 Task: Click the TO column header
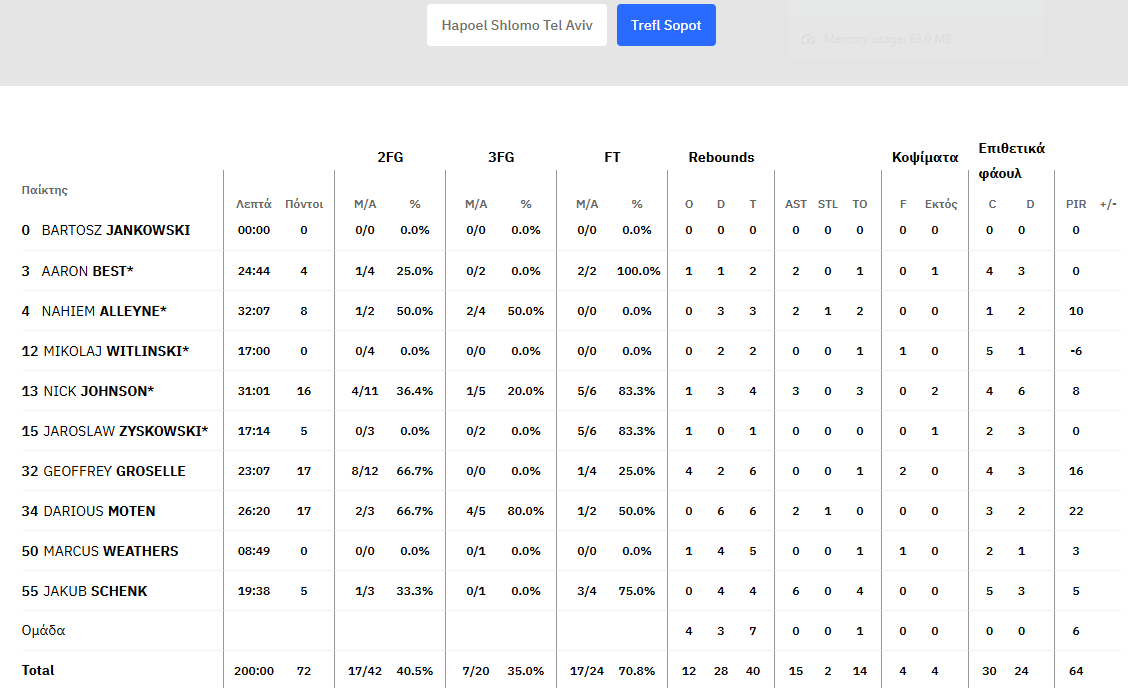pyautogui.click(x=860, y=204)
